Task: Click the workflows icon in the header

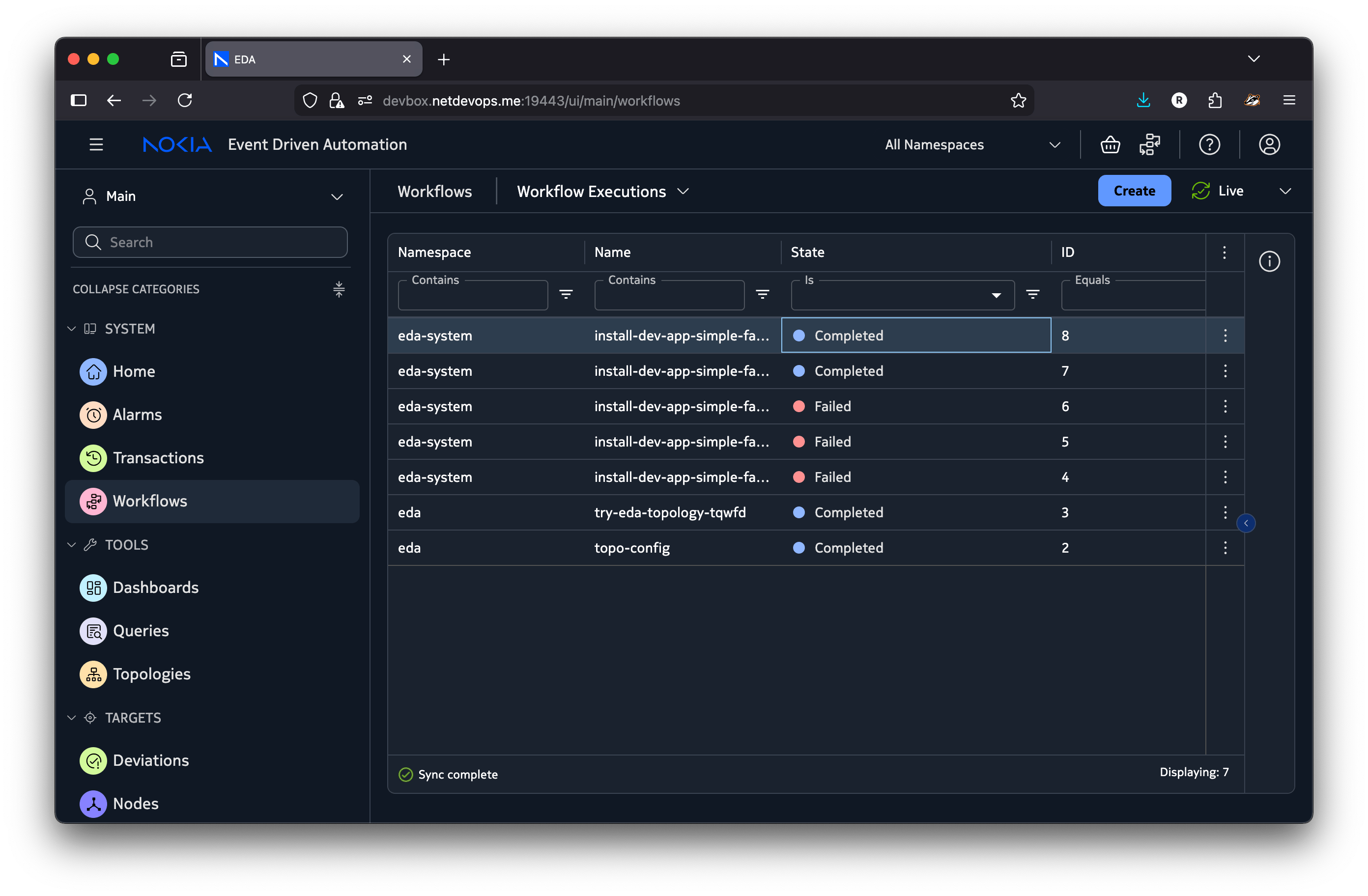Action: click(1149, 145)
